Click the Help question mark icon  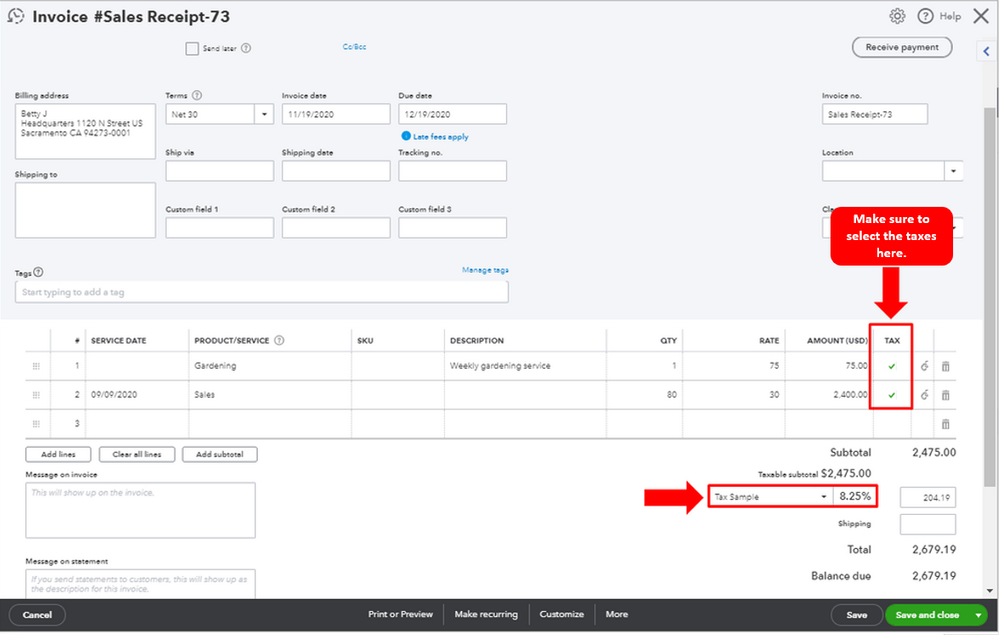[x=925, y=16]
